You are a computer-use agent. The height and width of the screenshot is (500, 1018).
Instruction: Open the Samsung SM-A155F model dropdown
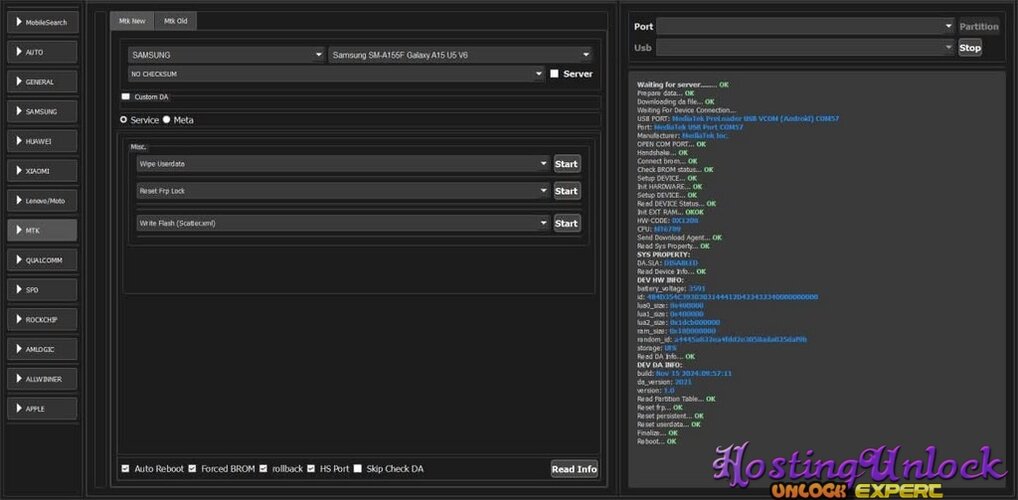460,55
